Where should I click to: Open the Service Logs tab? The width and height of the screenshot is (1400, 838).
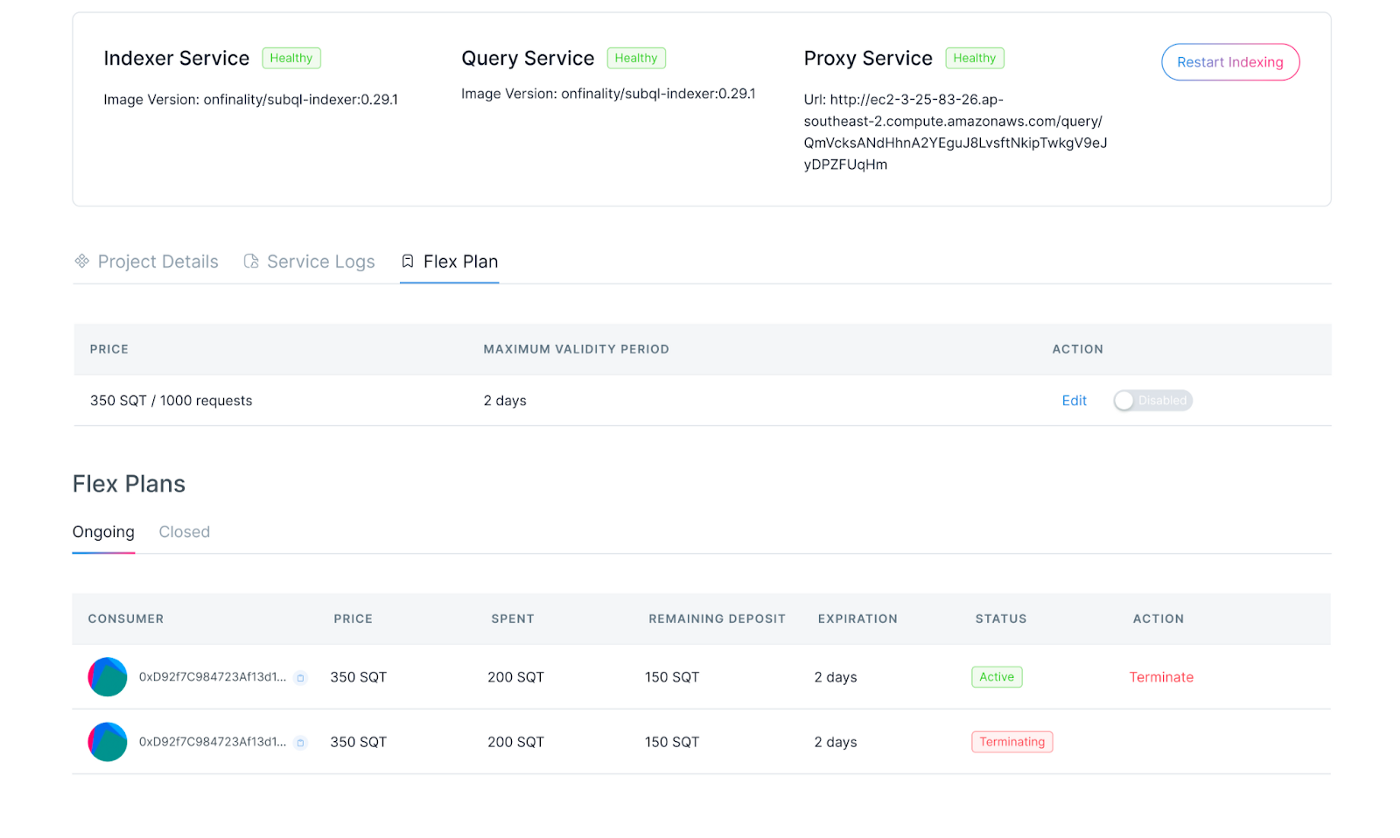click(309, 261)
